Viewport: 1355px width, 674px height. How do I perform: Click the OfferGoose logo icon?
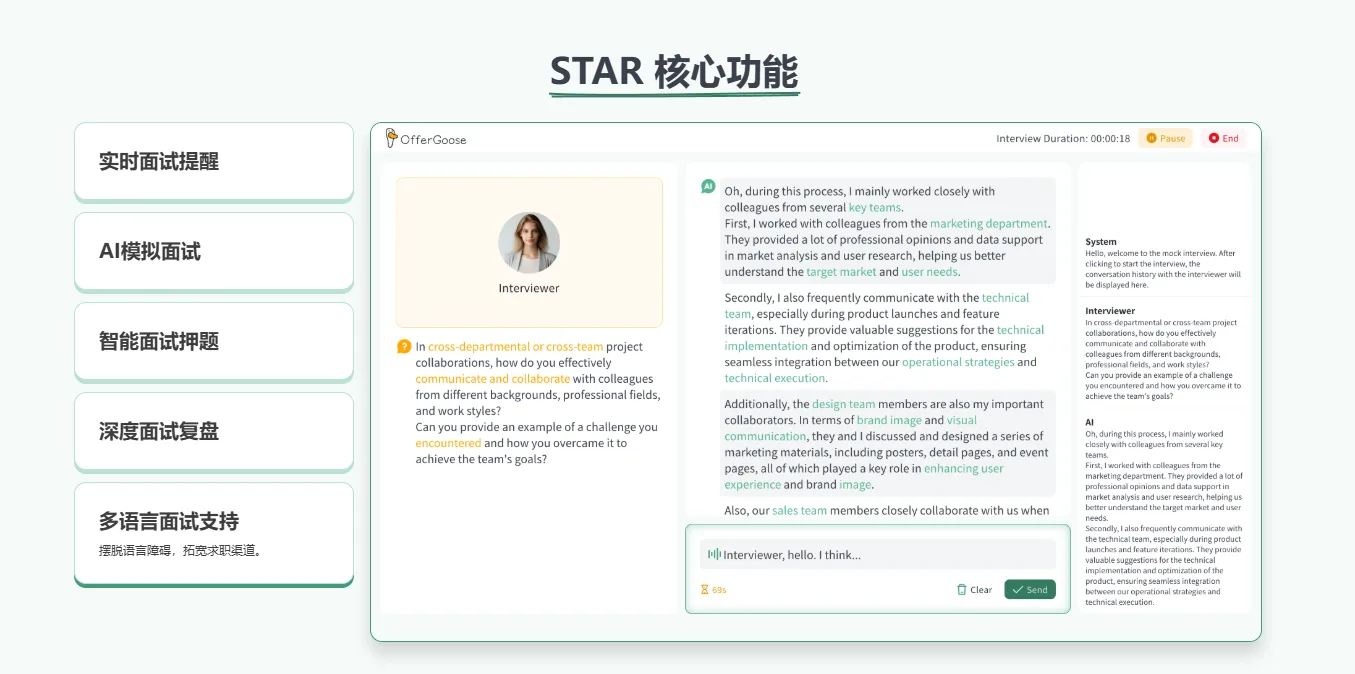391,138
